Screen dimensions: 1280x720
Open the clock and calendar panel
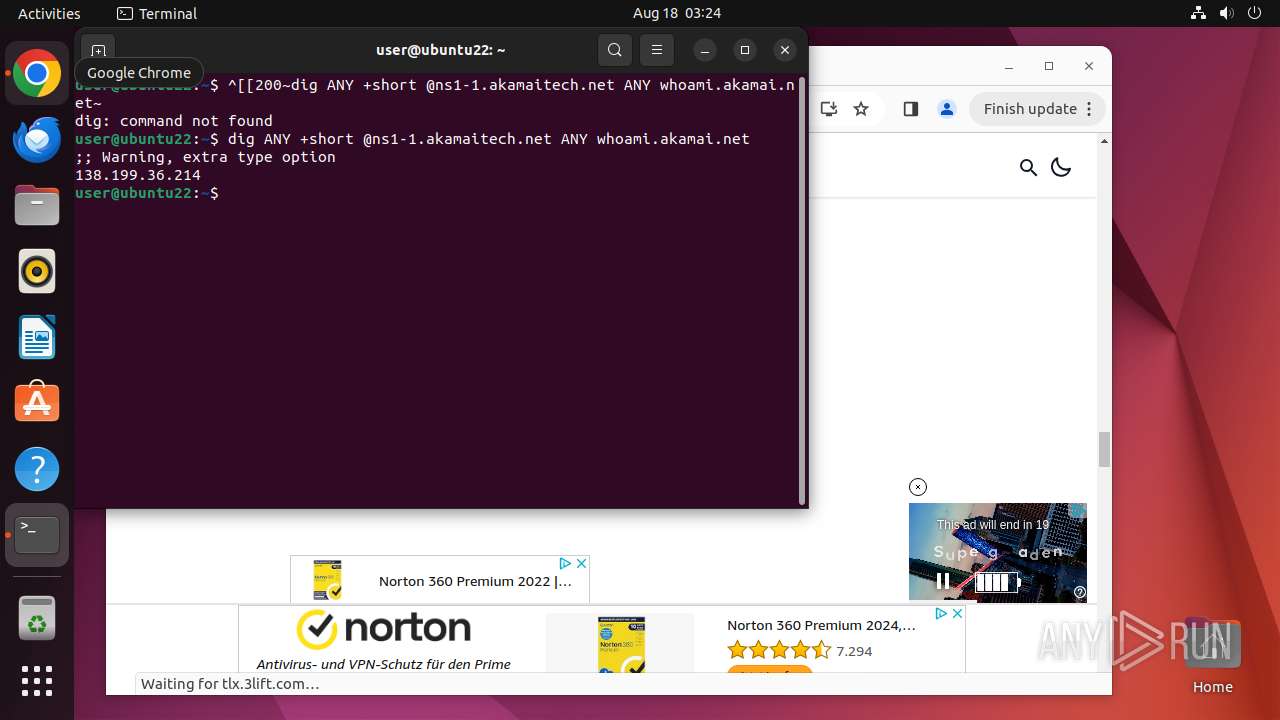[x=677, y=13]
